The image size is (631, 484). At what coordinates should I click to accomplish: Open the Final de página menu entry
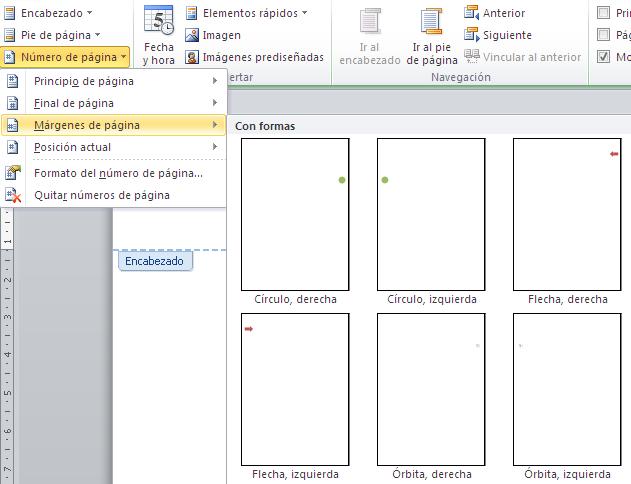[x=113, y=103]
